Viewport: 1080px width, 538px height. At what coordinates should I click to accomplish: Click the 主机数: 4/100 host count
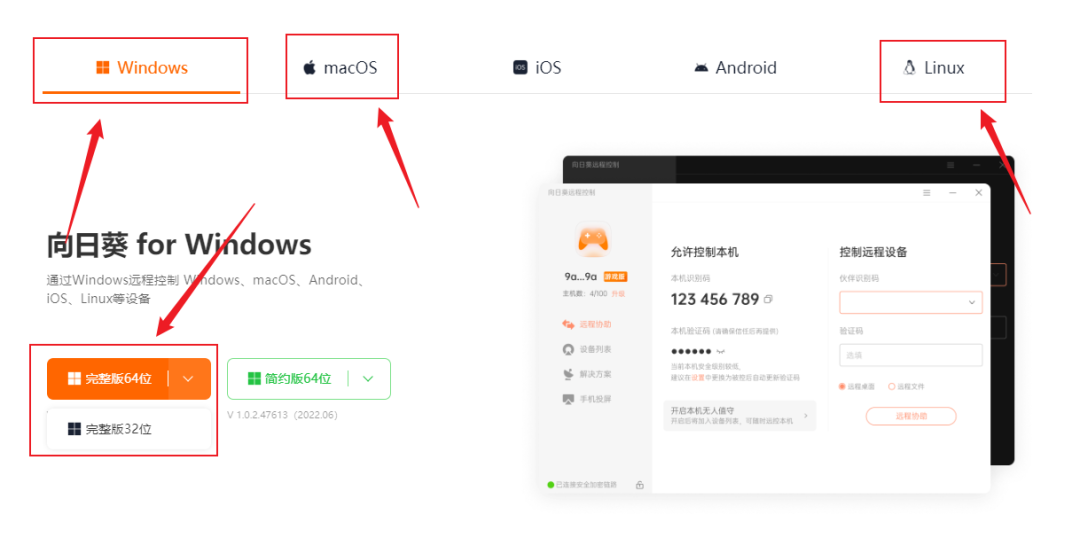586,293
